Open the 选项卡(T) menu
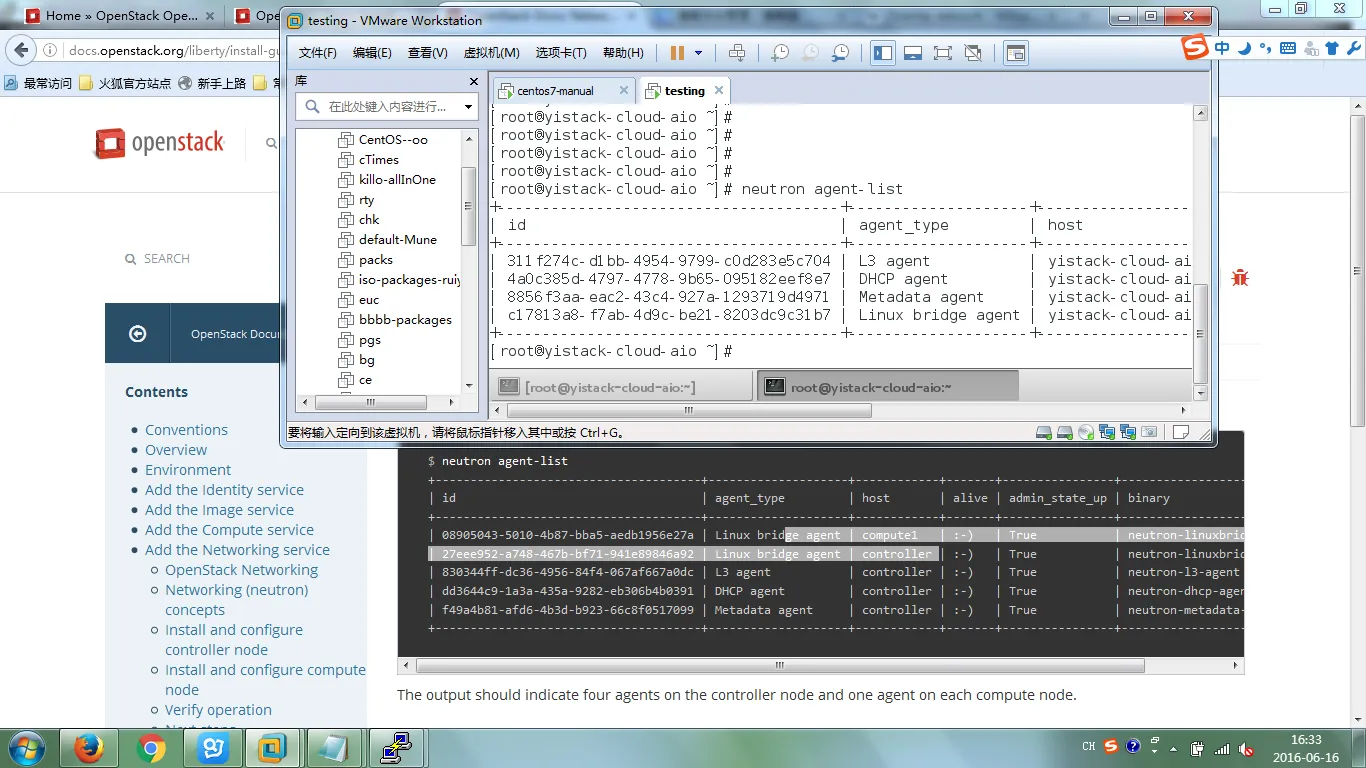This screenshot has height=768, width=1366. 561,53
